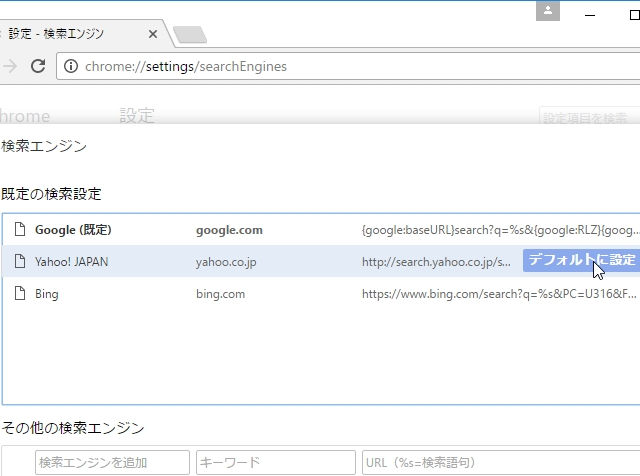Select the 設定 - 検索エンジン tab
The image size is (640, 476).
82,33
